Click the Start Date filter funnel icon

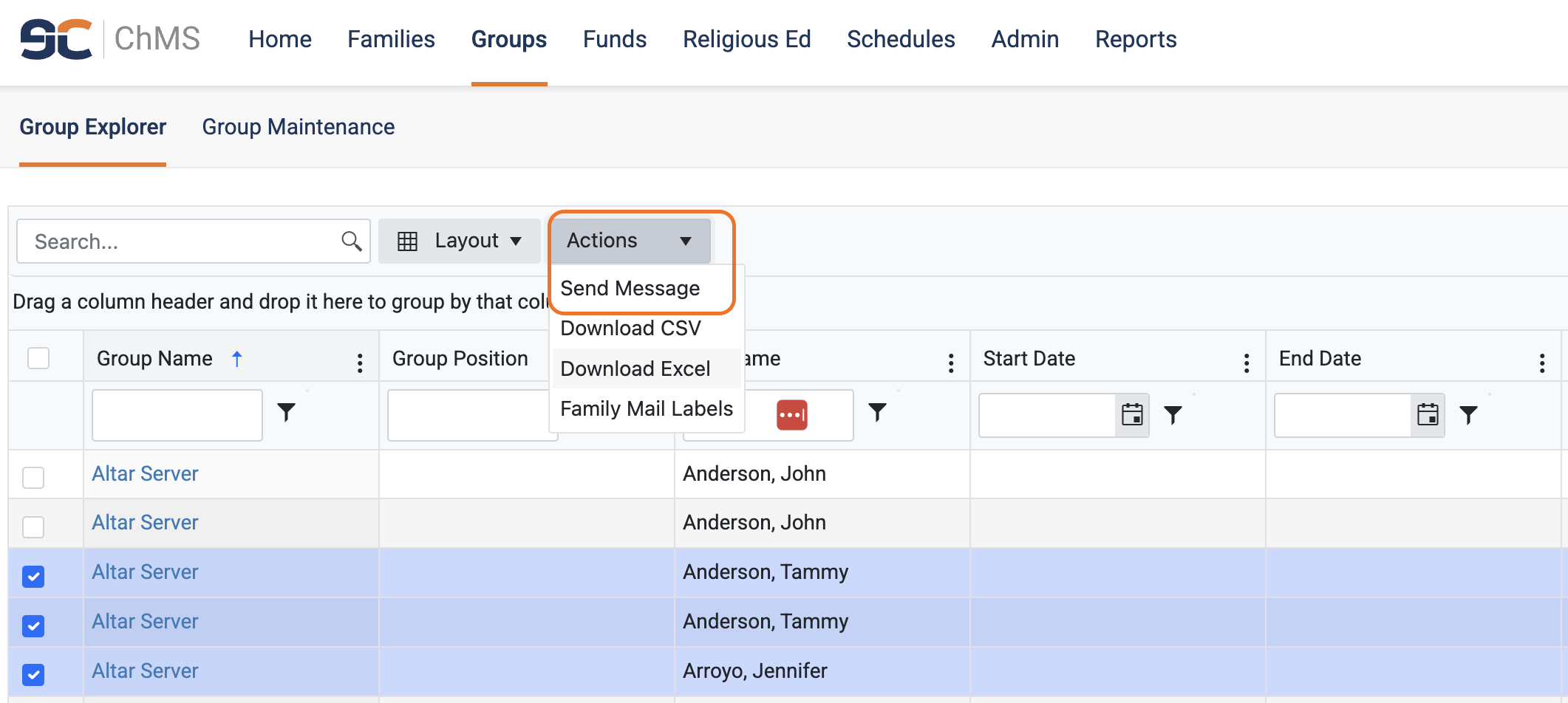(x=1173, y=415)
